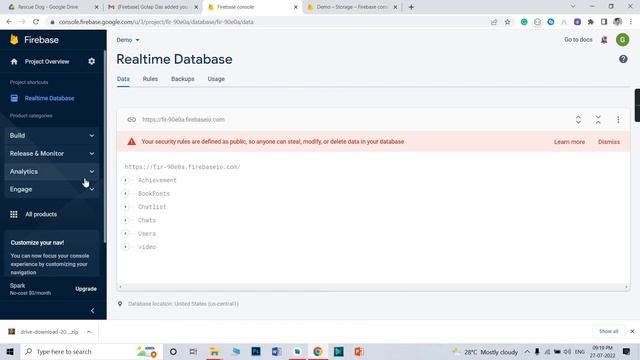This screenshot has height=360, width=640.
Task: Collapse all database nodes icon
Action: [x=598, y=120]
